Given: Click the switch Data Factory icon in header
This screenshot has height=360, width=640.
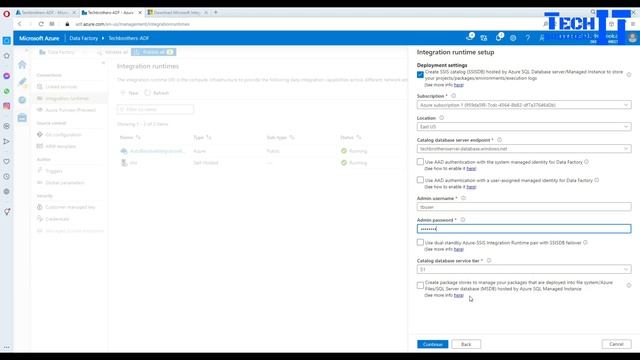Looking at the screenshot, I should [x=484, y=38].
